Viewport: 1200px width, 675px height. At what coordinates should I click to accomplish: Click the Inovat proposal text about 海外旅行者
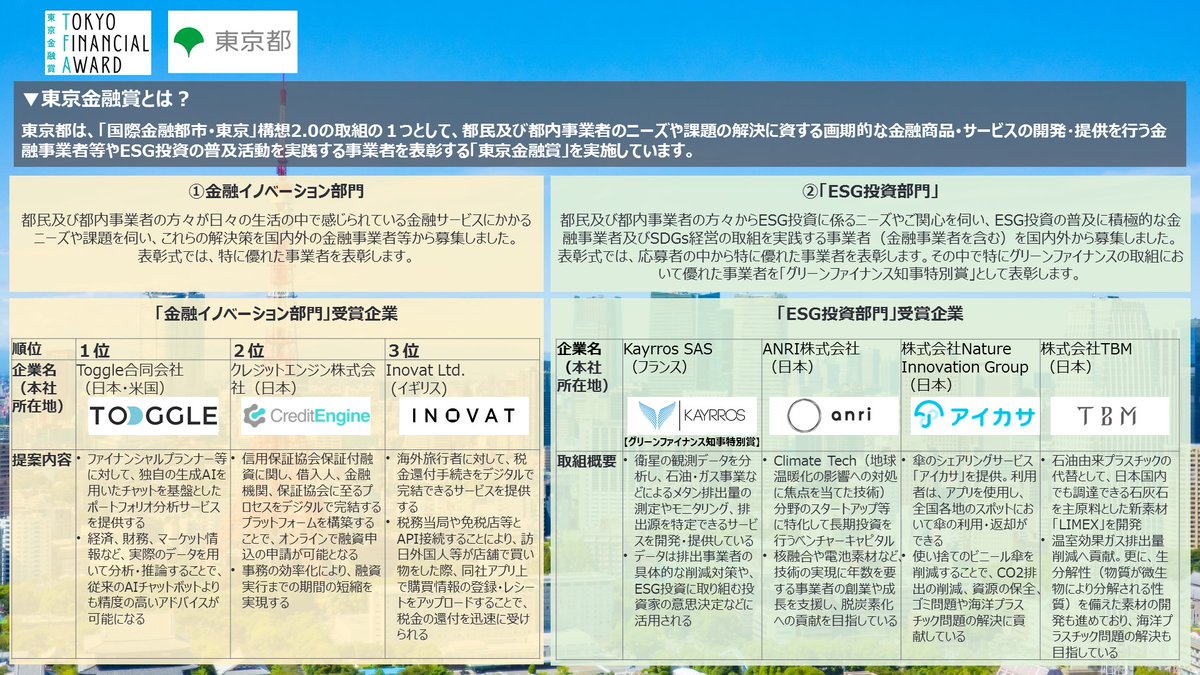pyautogui.click(x=463, y=481)
